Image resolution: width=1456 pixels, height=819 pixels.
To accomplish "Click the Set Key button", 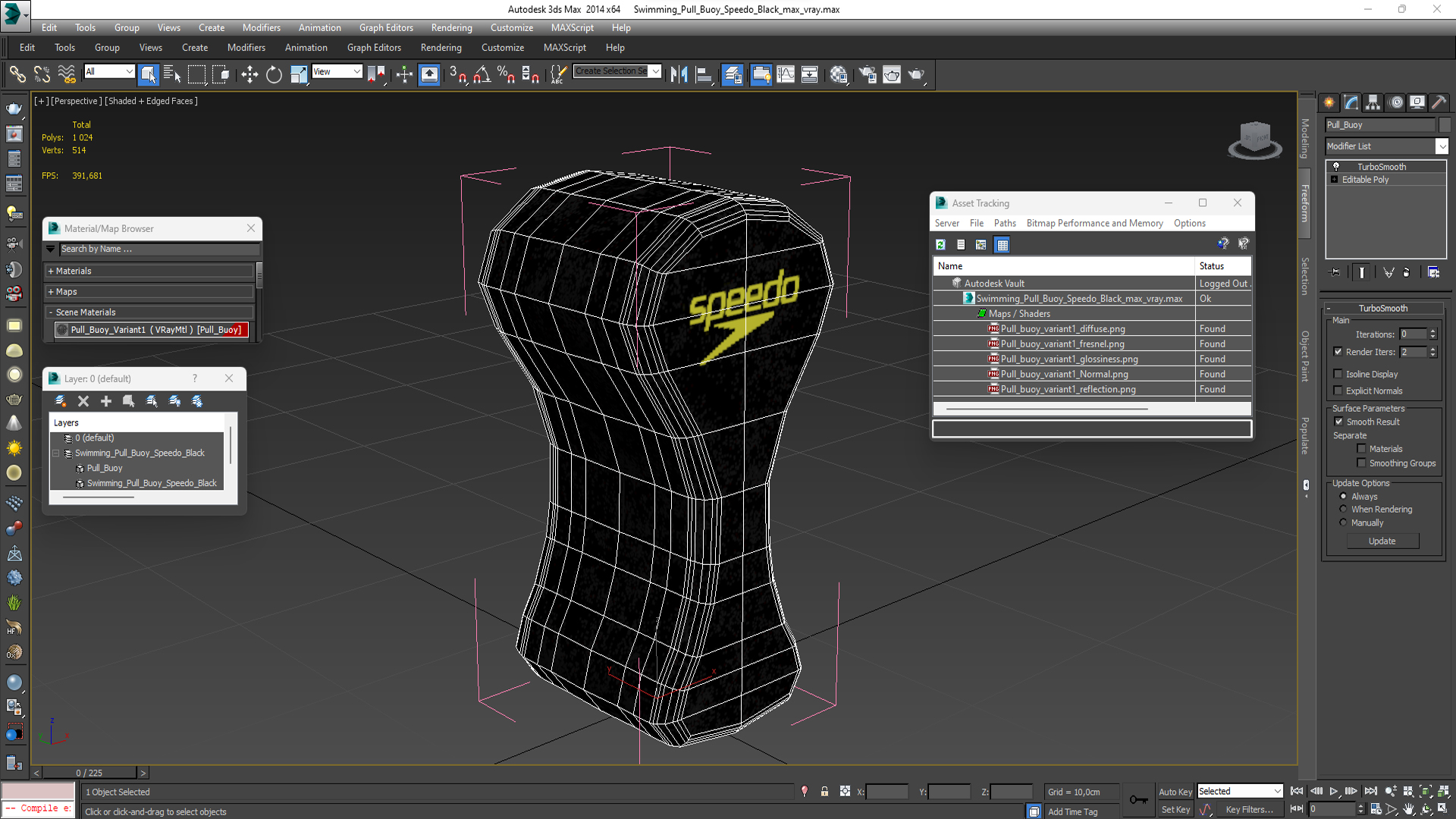I will [x=1175, y=810].
